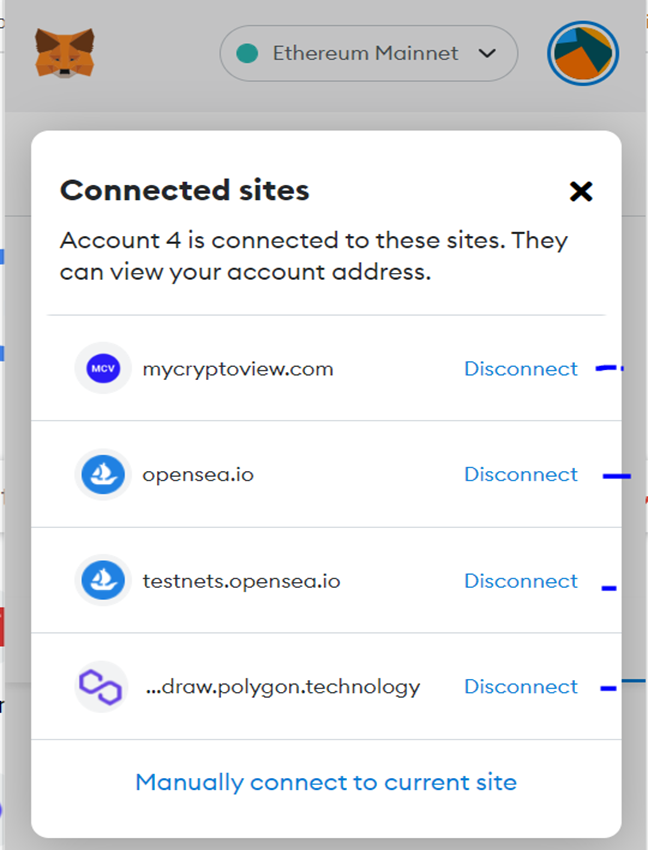Viewport: 648px width, 850px height.
Task: Expand the network selector chevron arrow
Action: (487, 53)
